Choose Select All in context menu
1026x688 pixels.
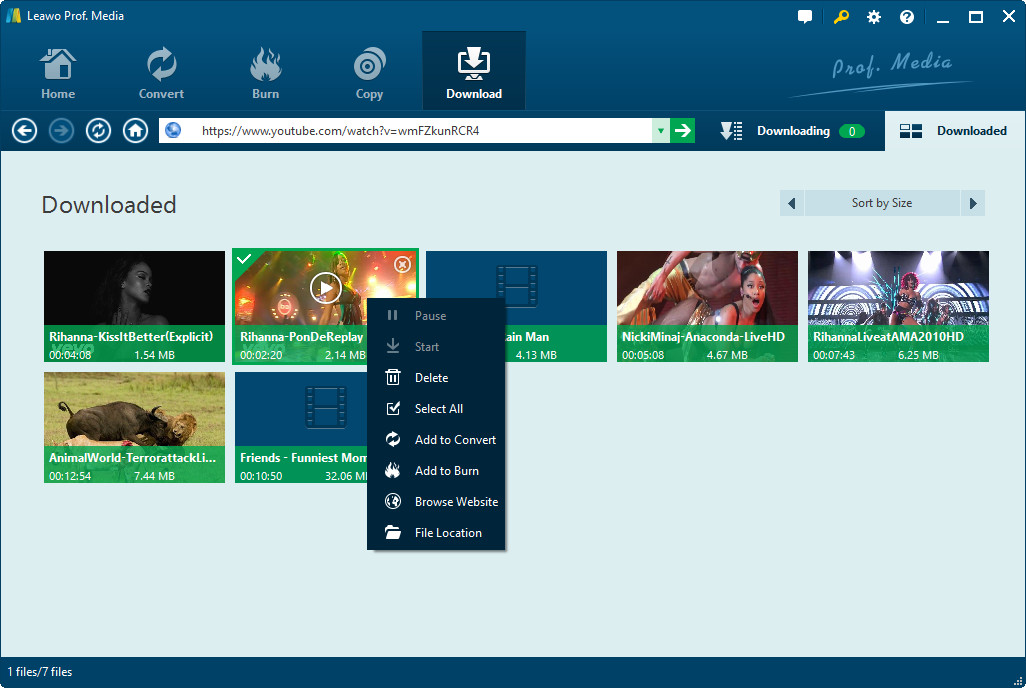436,408
